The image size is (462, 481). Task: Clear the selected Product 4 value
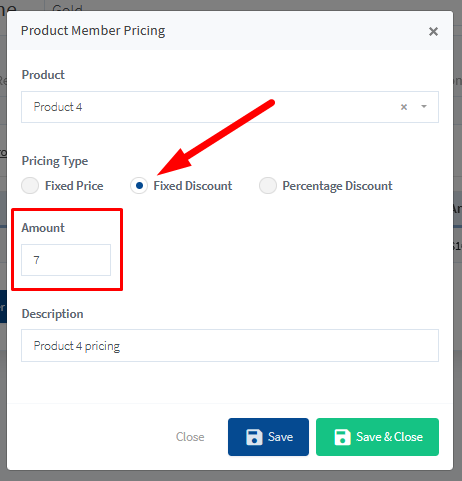pyautogui.click(x=404, y=107)
